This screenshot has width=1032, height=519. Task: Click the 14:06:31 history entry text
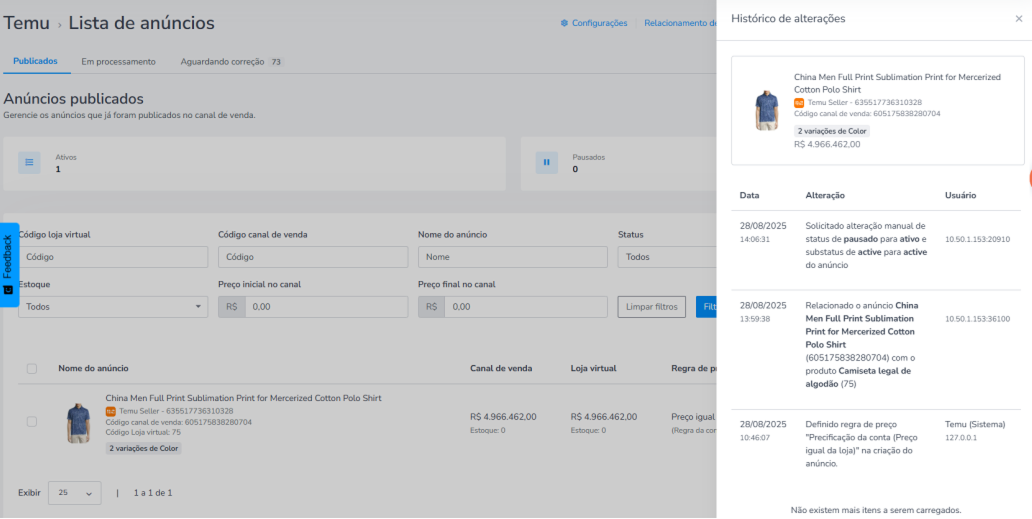(x=865, y=245)
